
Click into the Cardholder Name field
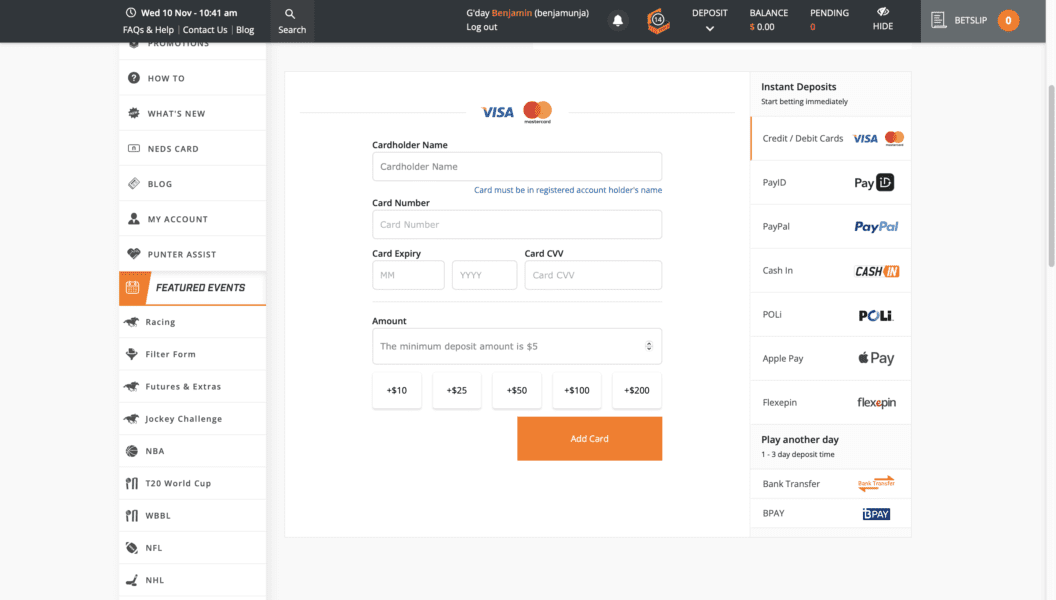[x=516, y=166]
